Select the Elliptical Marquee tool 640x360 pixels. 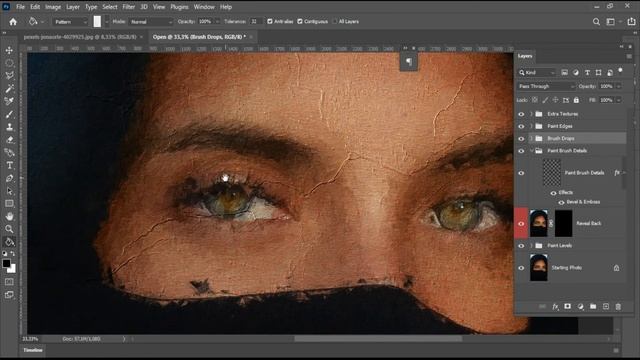coord(9,63)
